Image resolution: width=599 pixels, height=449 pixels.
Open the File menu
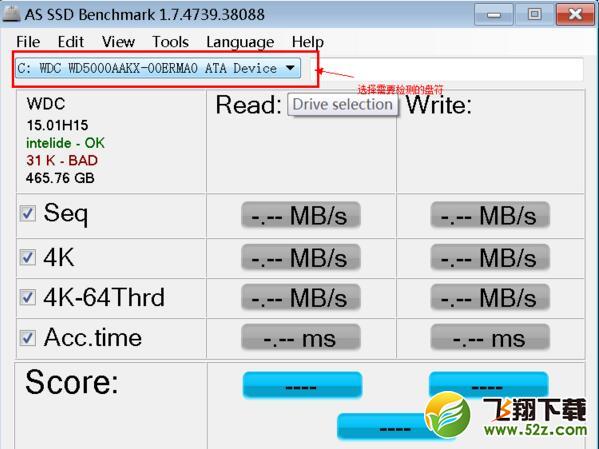28,42
